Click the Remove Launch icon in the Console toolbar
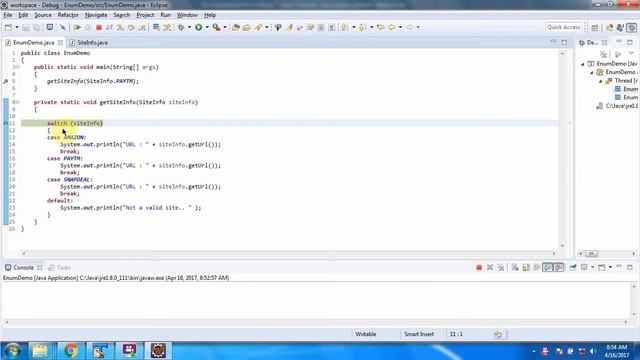The height and width of the screenshot is (360, 640). click(x=490, y=267)
